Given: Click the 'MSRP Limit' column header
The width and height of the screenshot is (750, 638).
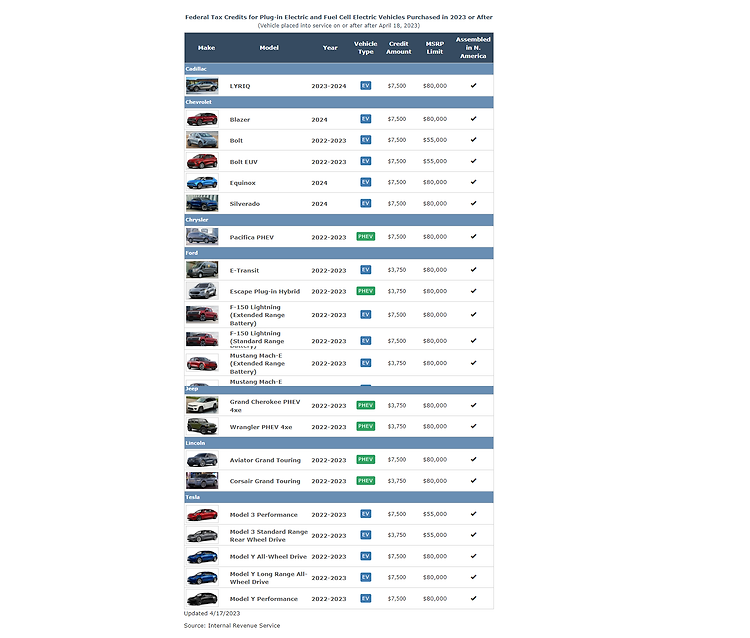Looking at the screenshot, I should 435,48.
